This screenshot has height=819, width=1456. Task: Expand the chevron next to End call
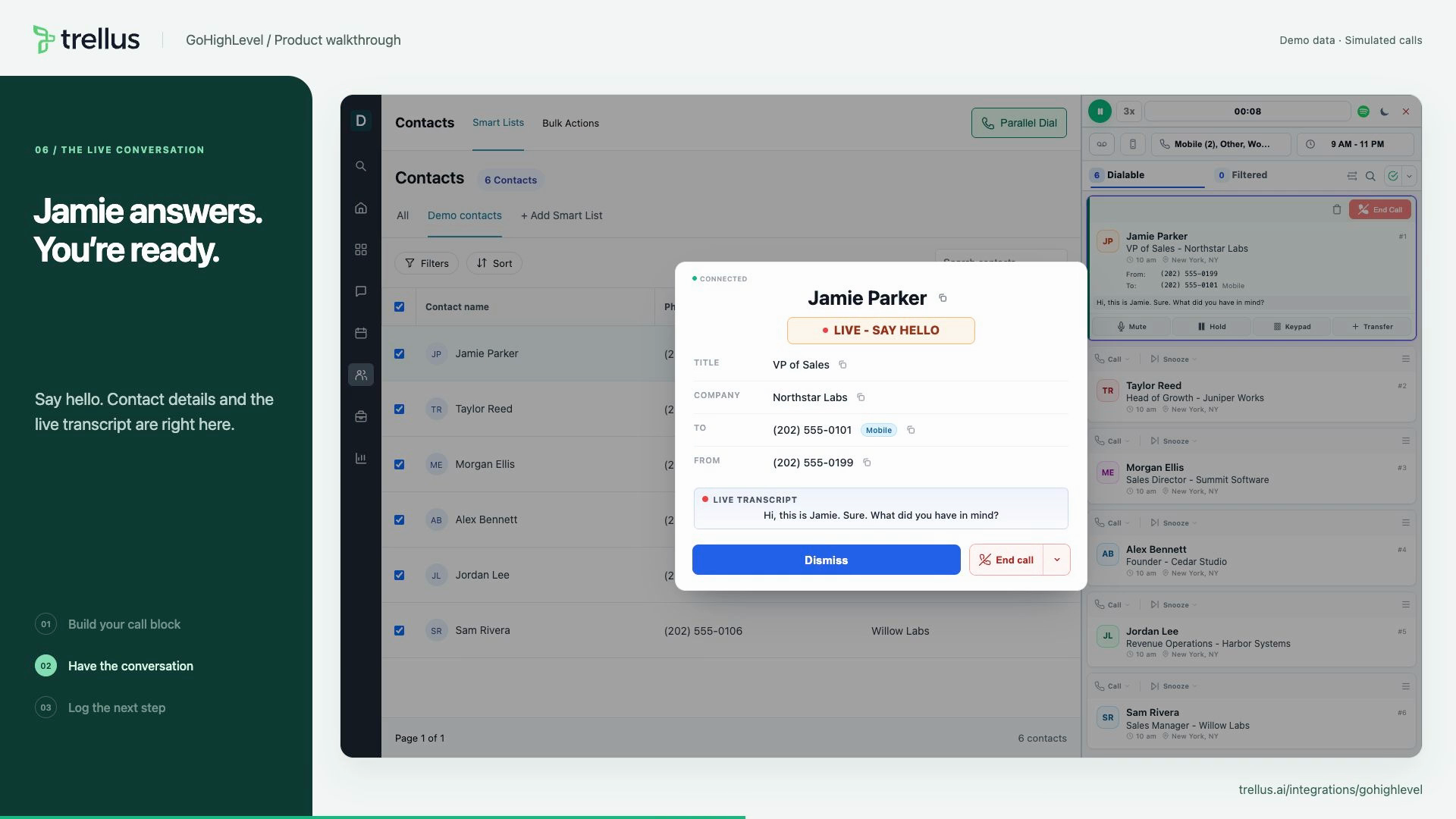pyautogui.click(x=1056, y=560)
